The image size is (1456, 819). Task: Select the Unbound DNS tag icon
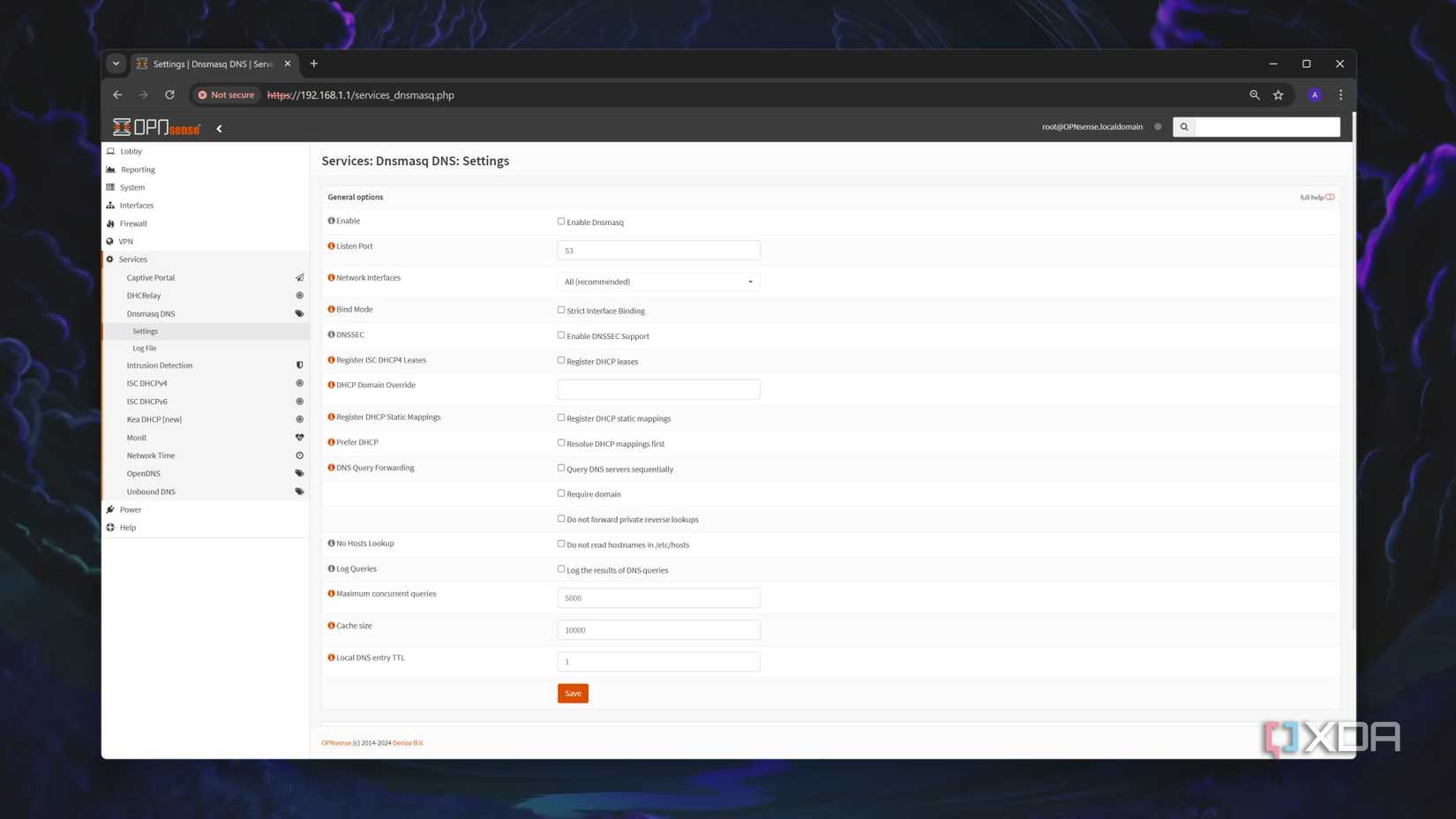[x=300, y=491]
